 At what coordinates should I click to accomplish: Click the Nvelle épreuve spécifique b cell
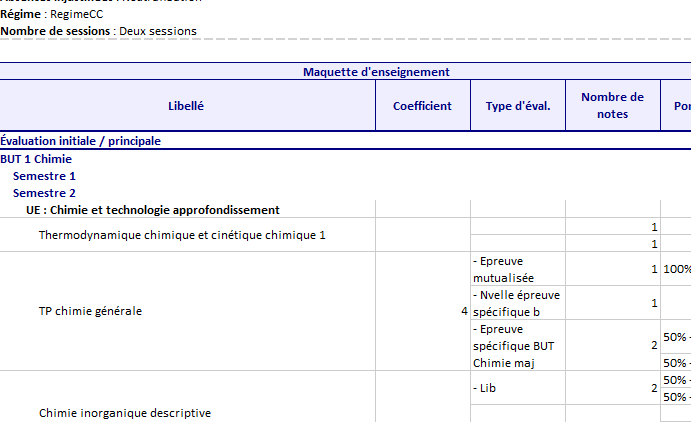pos(517,303)
